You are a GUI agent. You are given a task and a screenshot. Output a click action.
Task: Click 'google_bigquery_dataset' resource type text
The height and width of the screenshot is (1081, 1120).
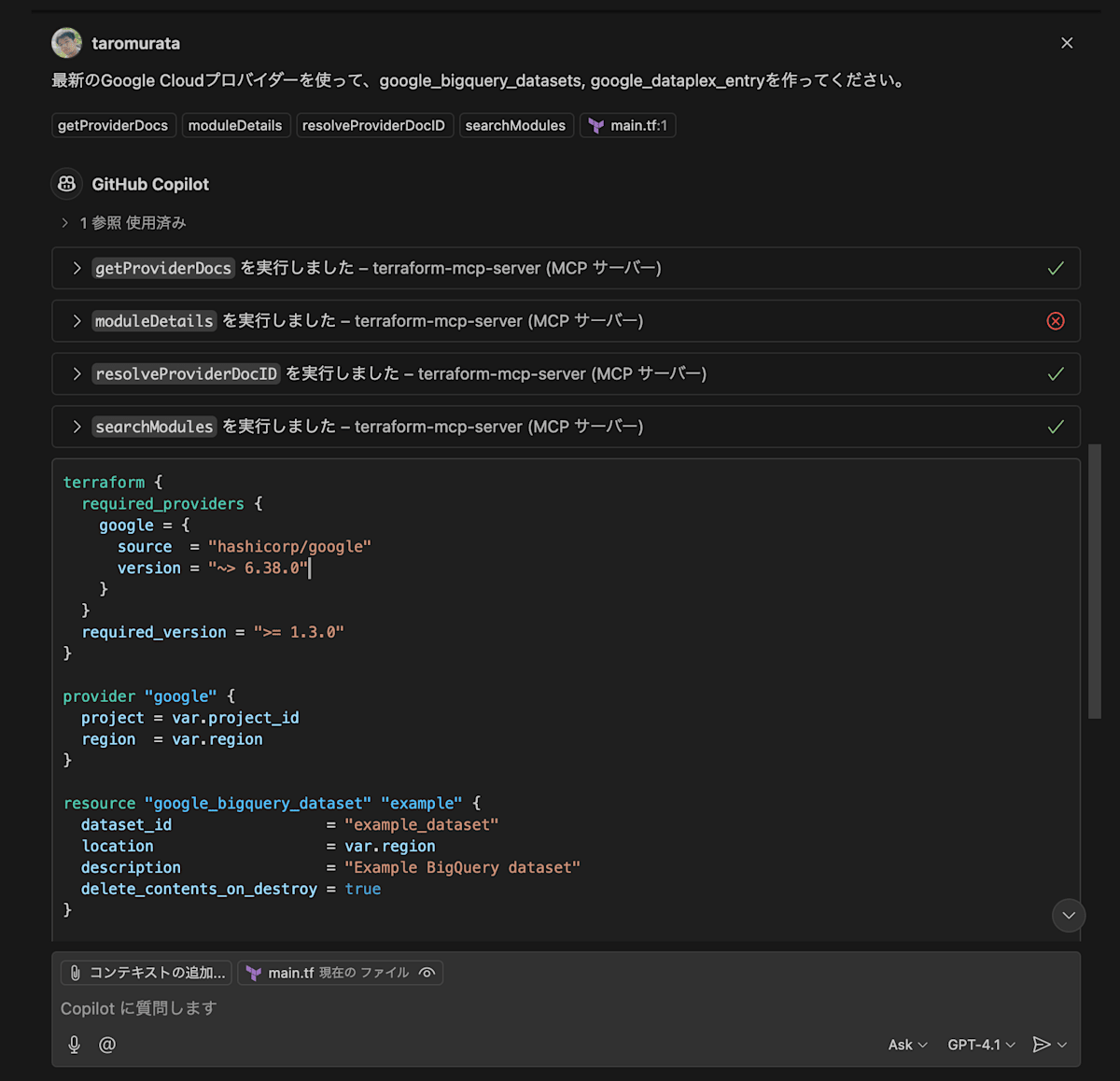pos(258,803)
